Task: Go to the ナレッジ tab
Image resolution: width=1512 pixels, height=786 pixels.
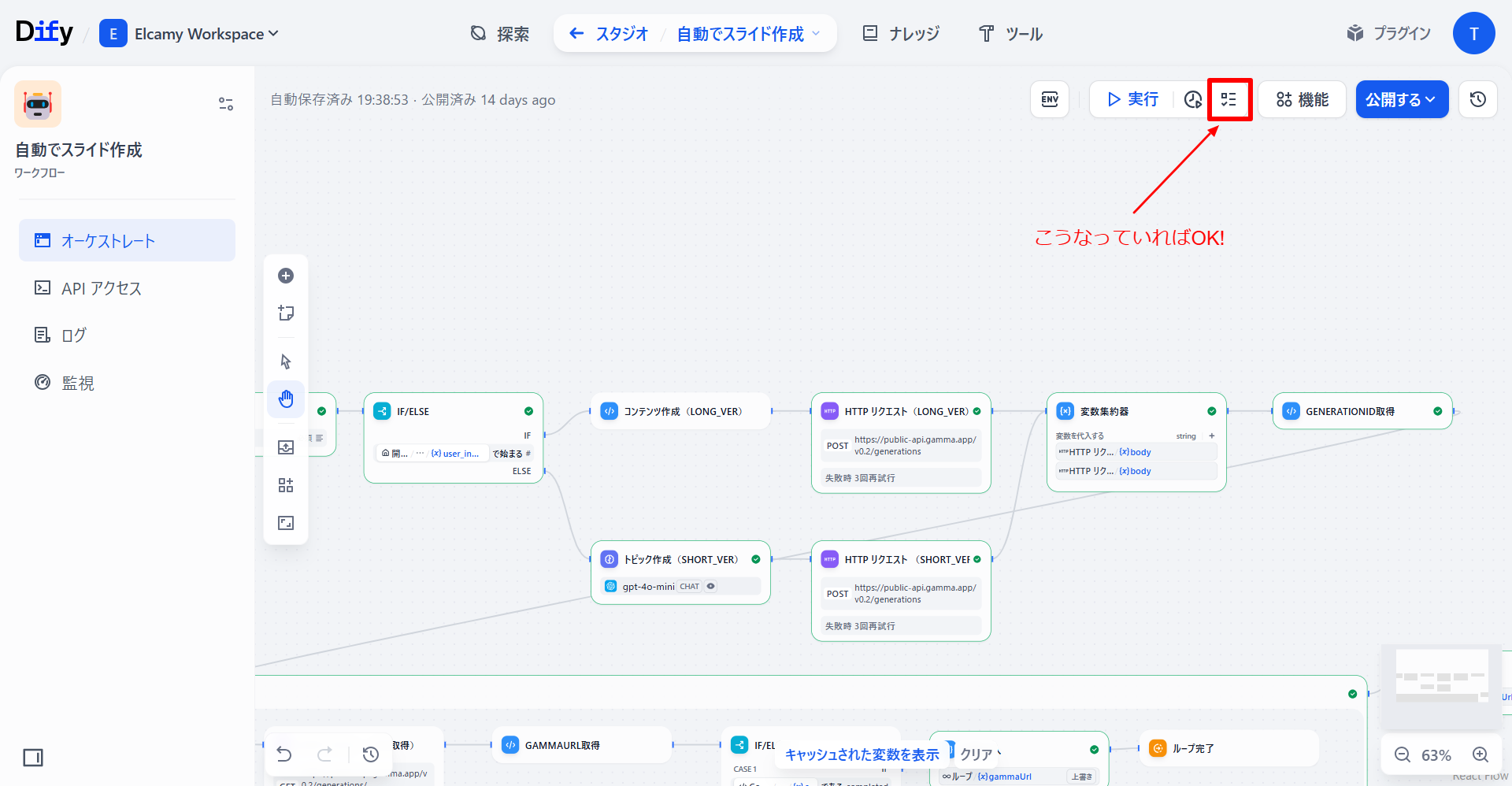Action: (x=902, y=34)
